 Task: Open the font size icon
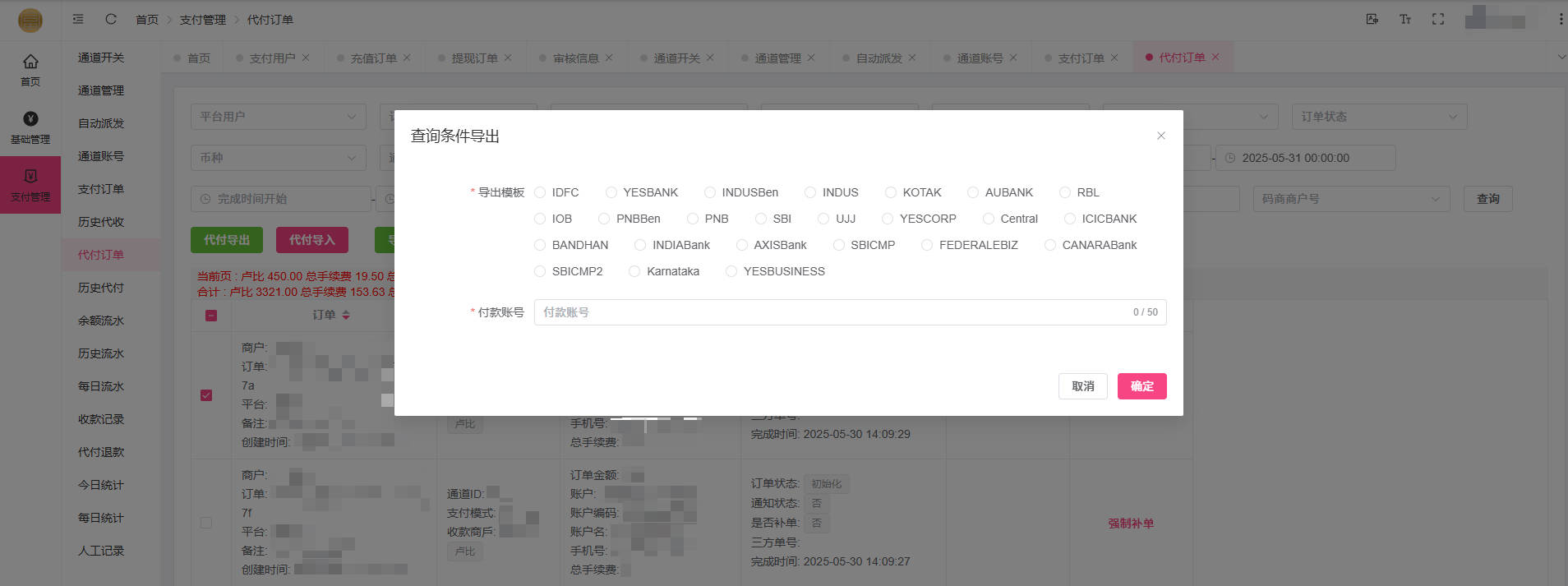(x=1404, y=19)
